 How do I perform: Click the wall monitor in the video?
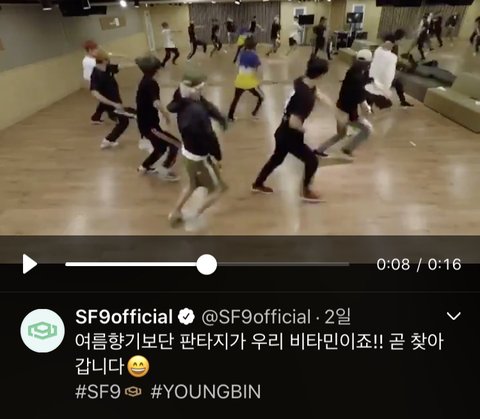click(x=306, y=20)
